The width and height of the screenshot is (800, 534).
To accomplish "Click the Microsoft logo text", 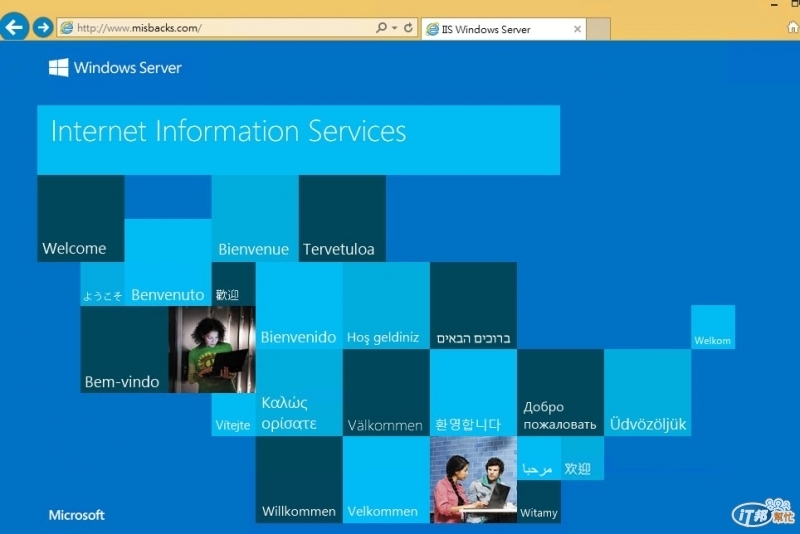I will coord(77,515).
